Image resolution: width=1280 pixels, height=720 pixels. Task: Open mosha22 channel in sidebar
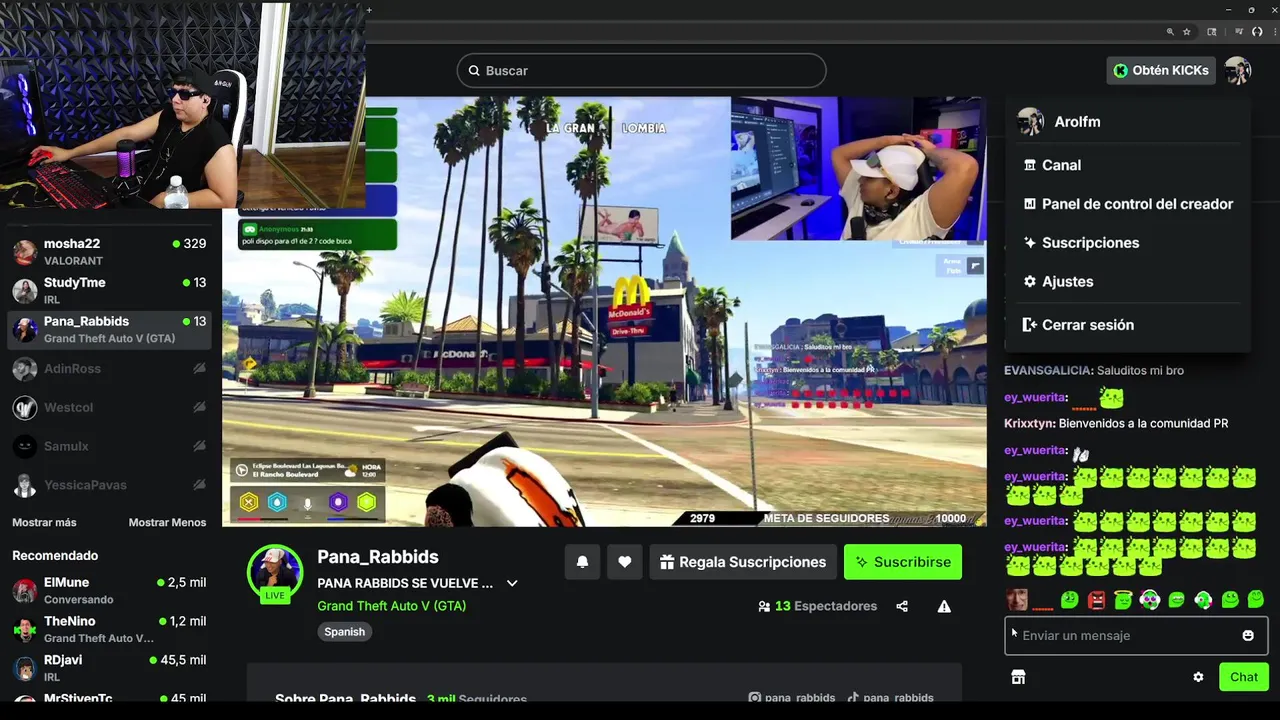point(109,251)
